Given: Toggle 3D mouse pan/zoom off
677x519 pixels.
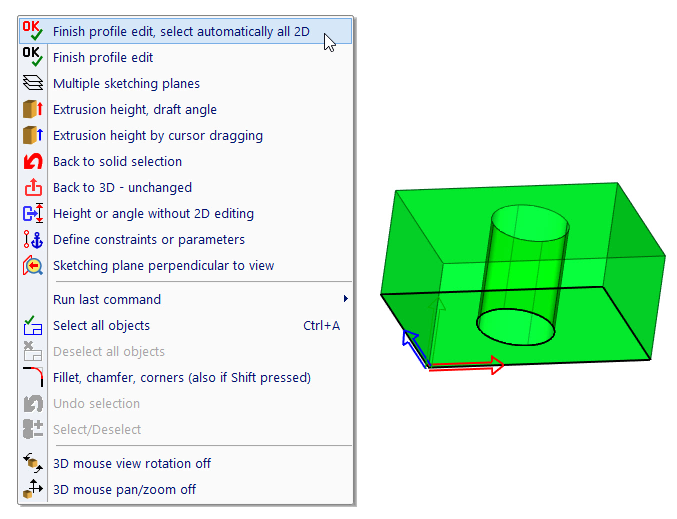Looking at the screenshot, I should 124,490.
